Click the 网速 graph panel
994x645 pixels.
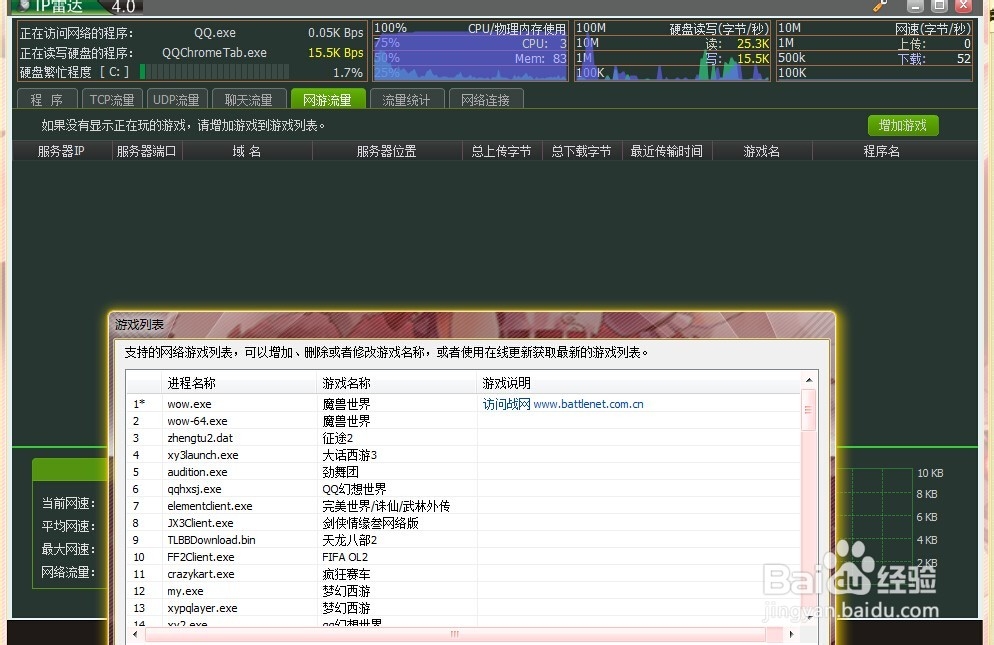coord(874,51)
